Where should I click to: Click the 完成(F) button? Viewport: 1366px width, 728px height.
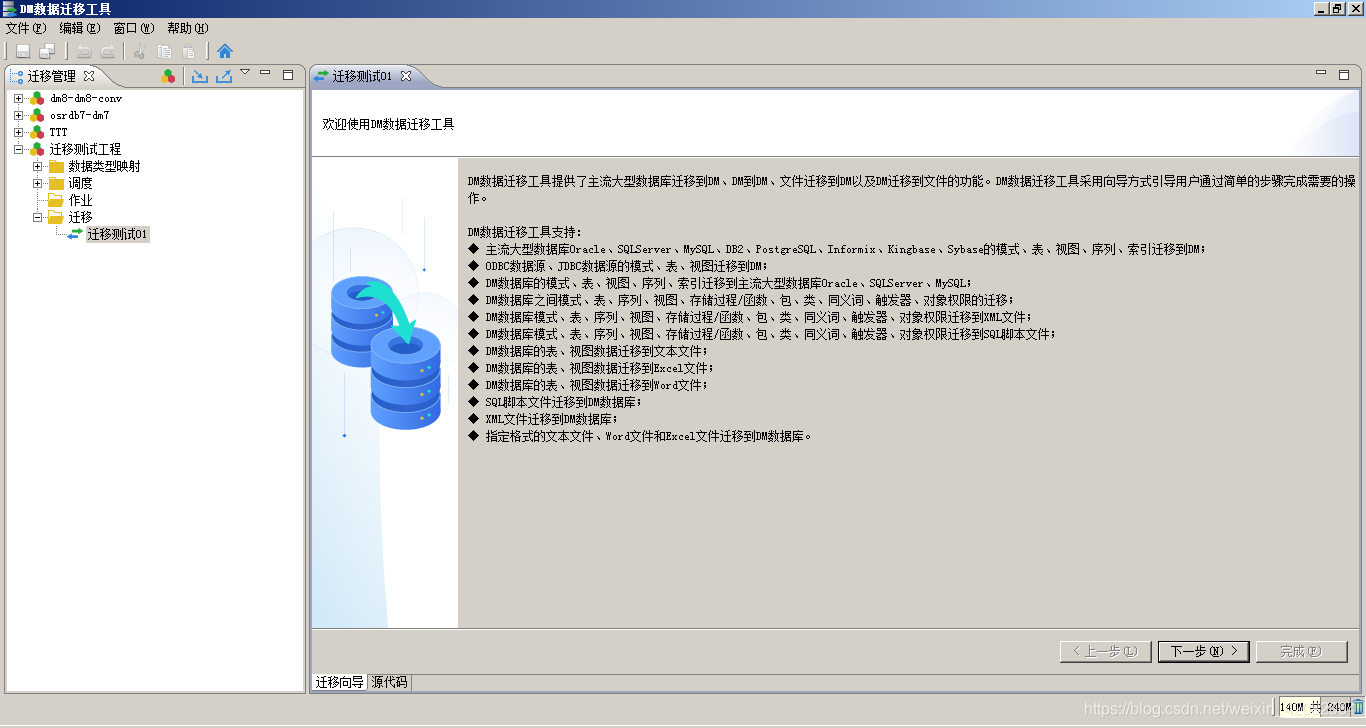[1301, 651]
